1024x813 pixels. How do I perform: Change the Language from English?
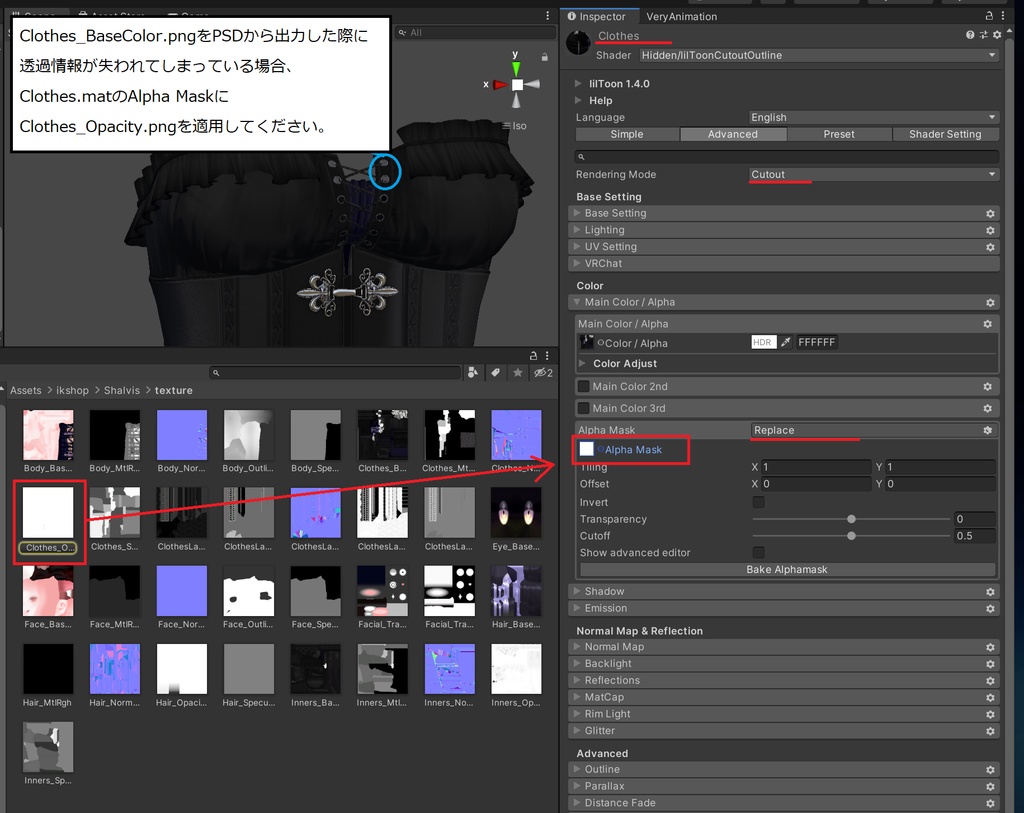[870, 117]
